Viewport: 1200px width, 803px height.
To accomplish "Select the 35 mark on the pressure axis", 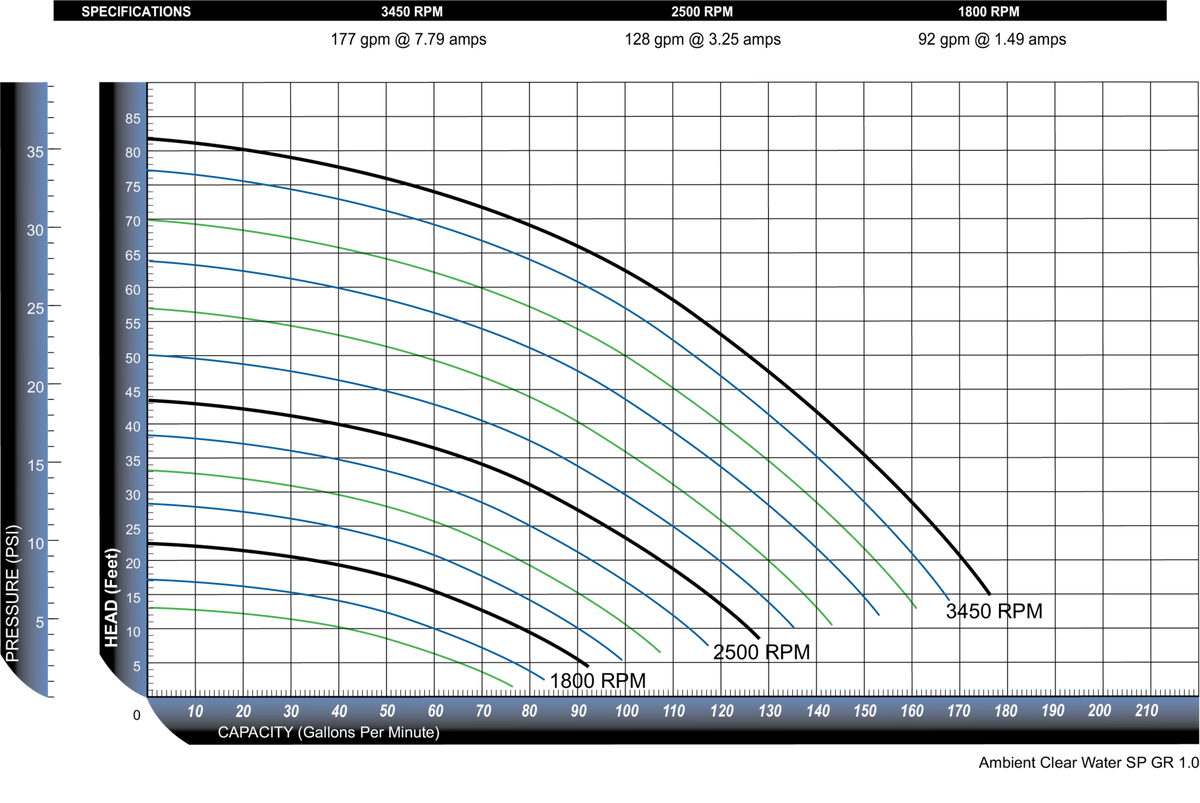I will click(x=35, y=152).
